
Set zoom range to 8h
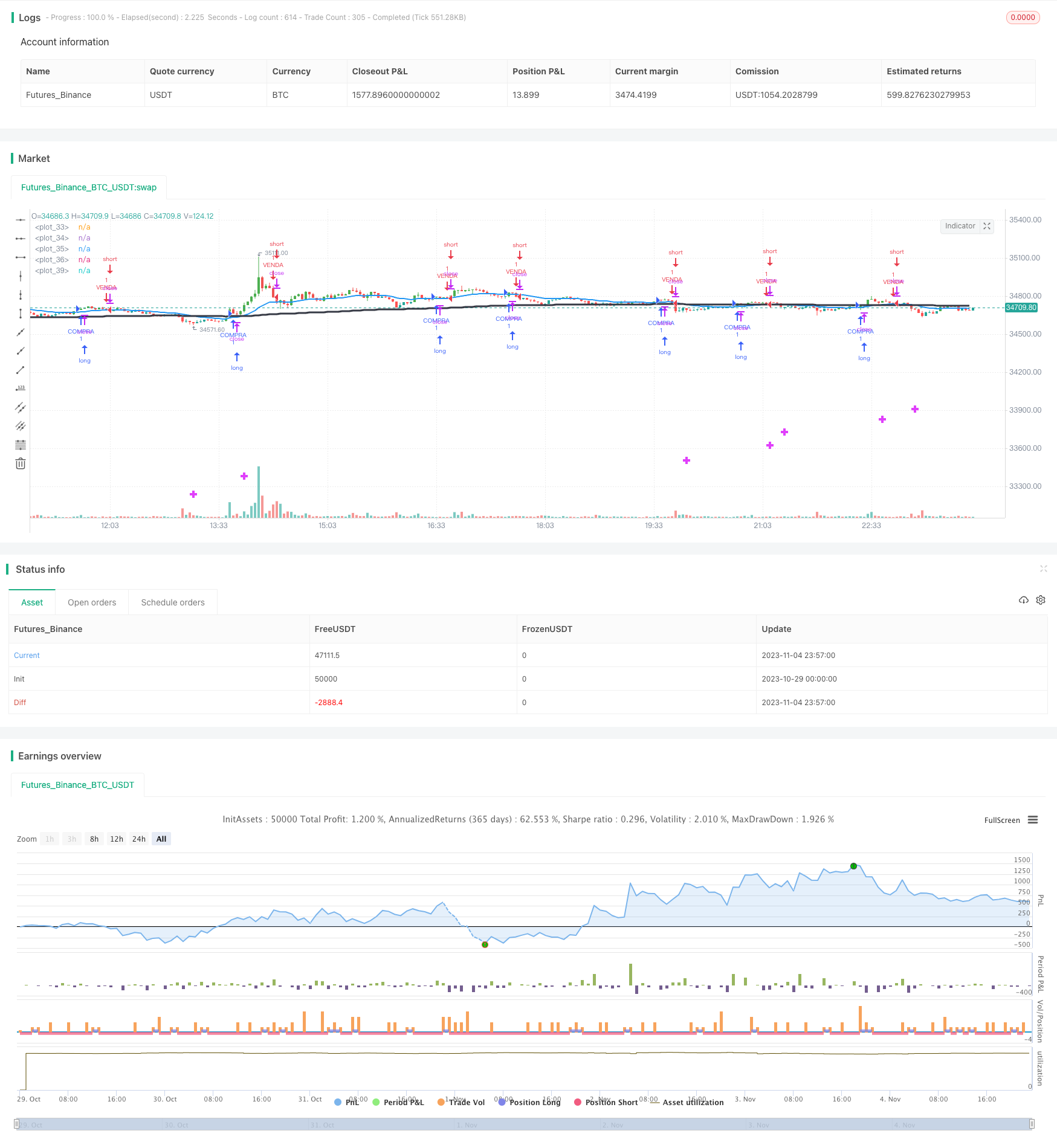coord(94,839)
